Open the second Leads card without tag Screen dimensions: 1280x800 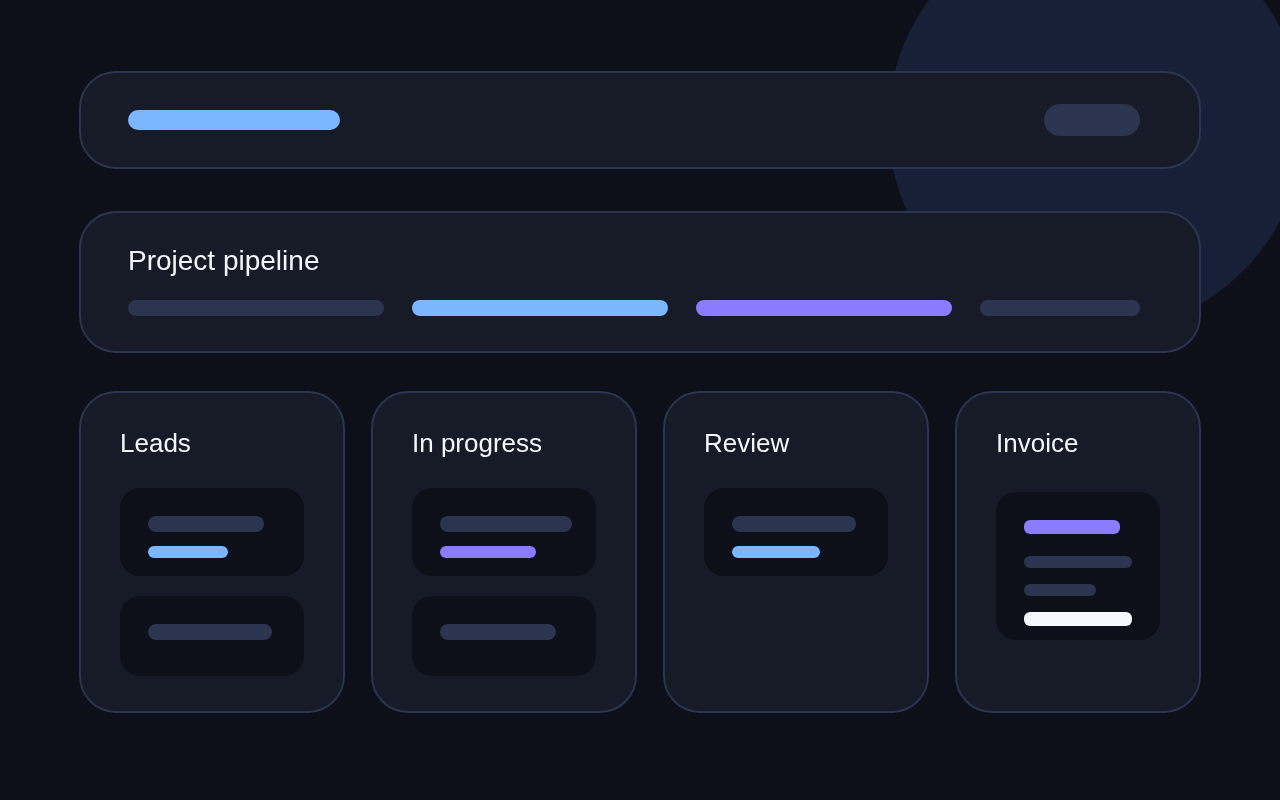tap(212, 636)
